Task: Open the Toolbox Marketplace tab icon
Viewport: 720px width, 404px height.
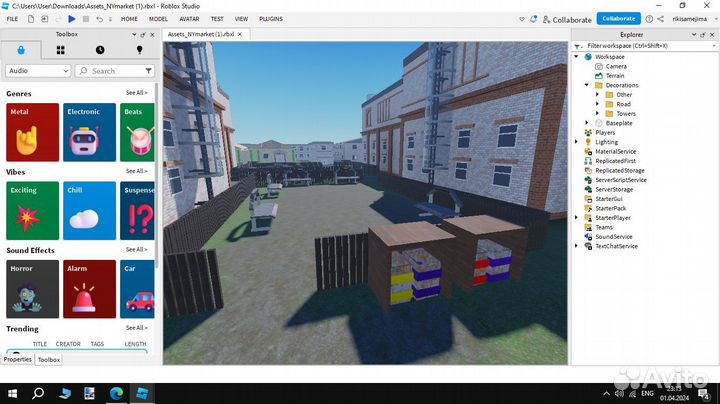Action: coord(21,49)
